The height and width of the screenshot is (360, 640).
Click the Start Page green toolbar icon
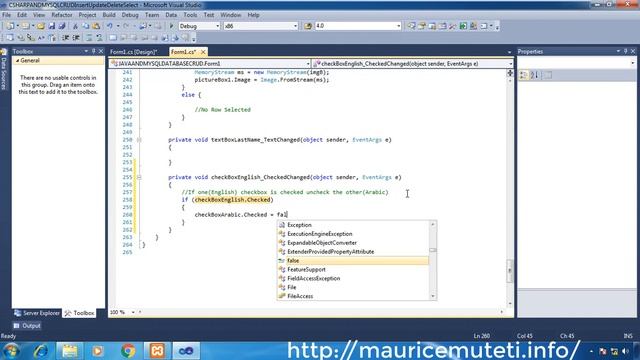463,26
